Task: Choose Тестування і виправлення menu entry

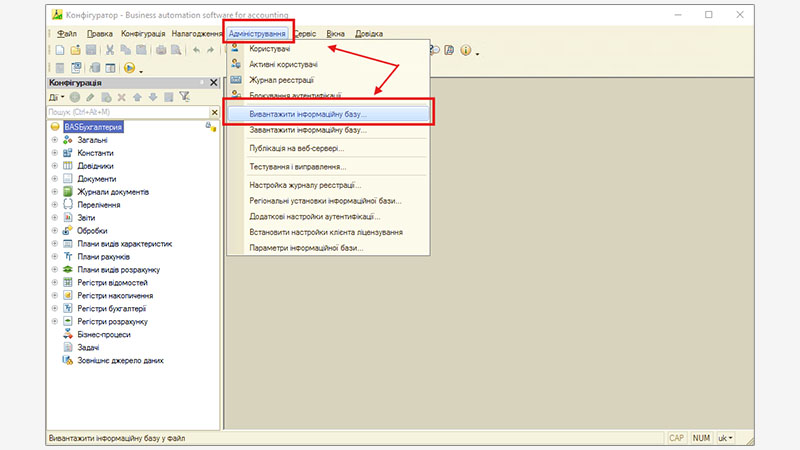Action: pyautogui.click(x=298, y=167)
